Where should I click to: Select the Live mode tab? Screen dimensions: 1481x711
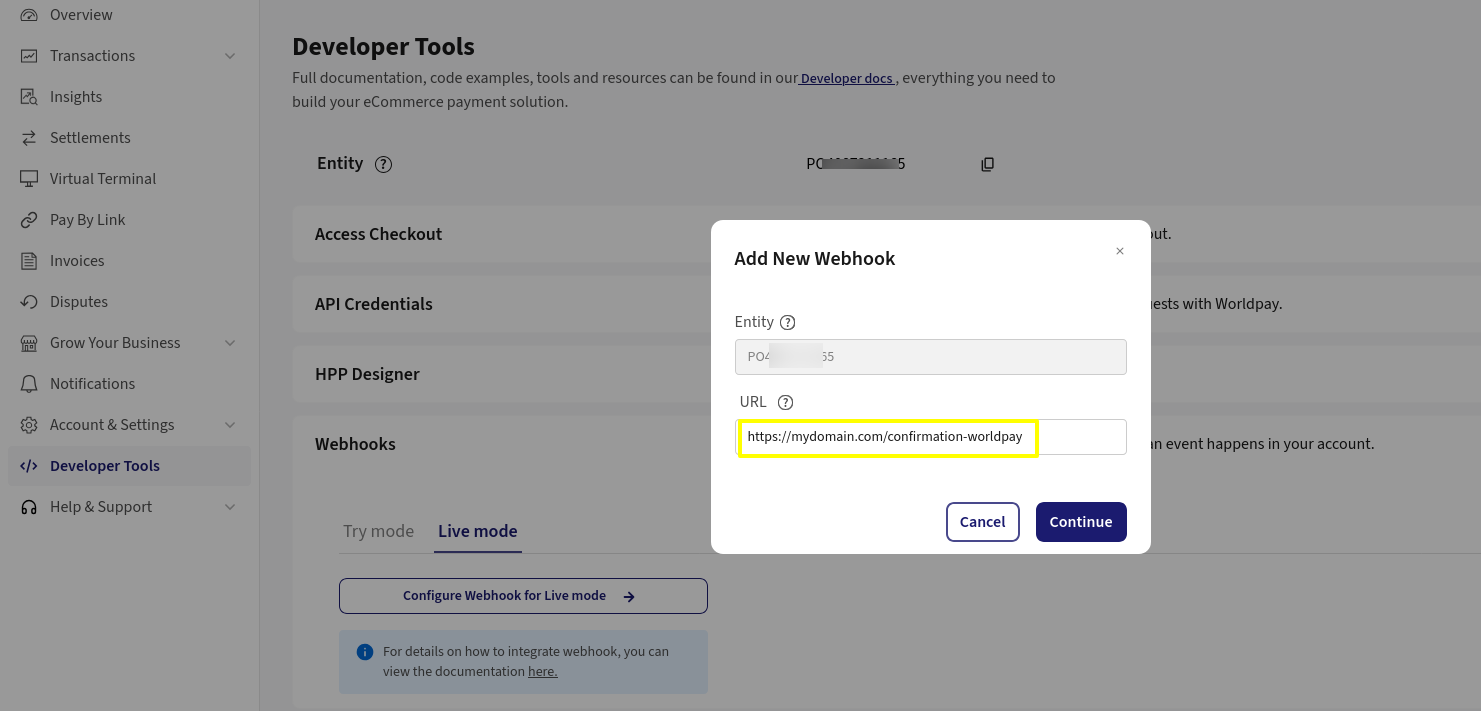(x=477, y=531)
